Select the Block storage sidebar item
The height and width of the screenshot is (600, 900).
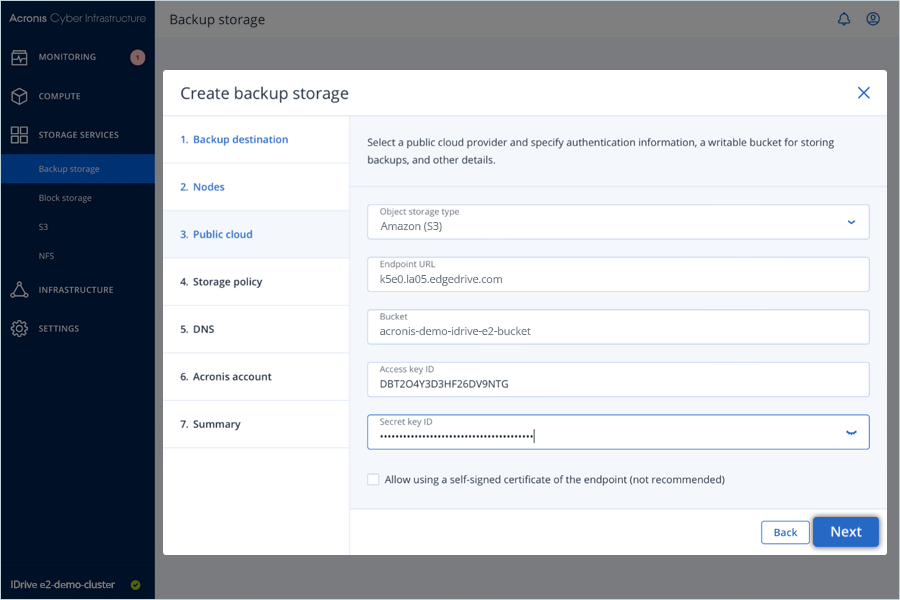tap(65, 198)
